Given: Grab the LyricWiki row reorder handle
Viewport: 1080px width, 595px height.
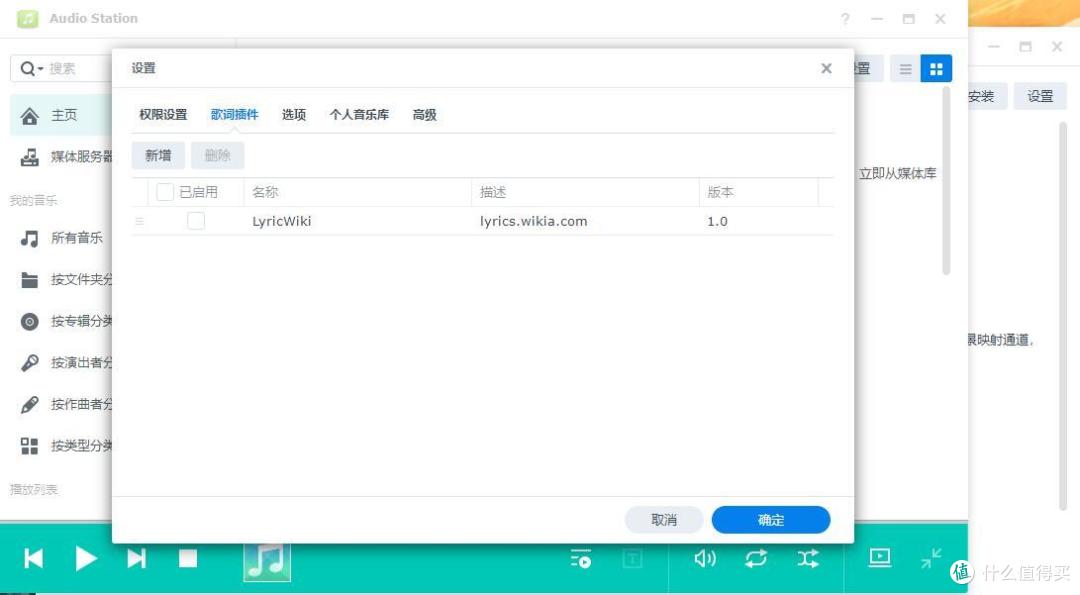Looking at the screenshot, I should tap(140, 221).
